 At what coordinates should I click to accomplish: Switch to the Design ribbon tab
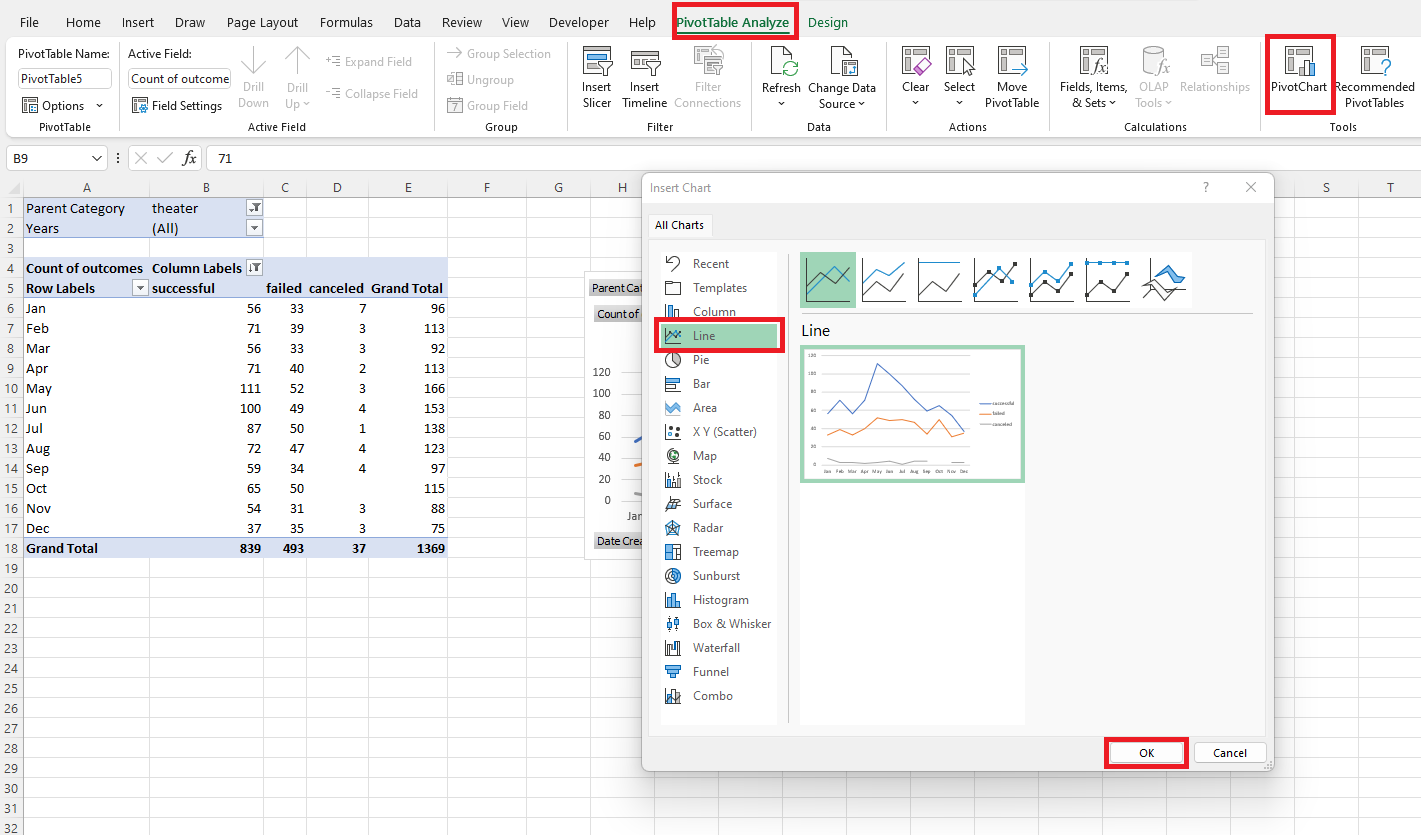pos(826,22)
